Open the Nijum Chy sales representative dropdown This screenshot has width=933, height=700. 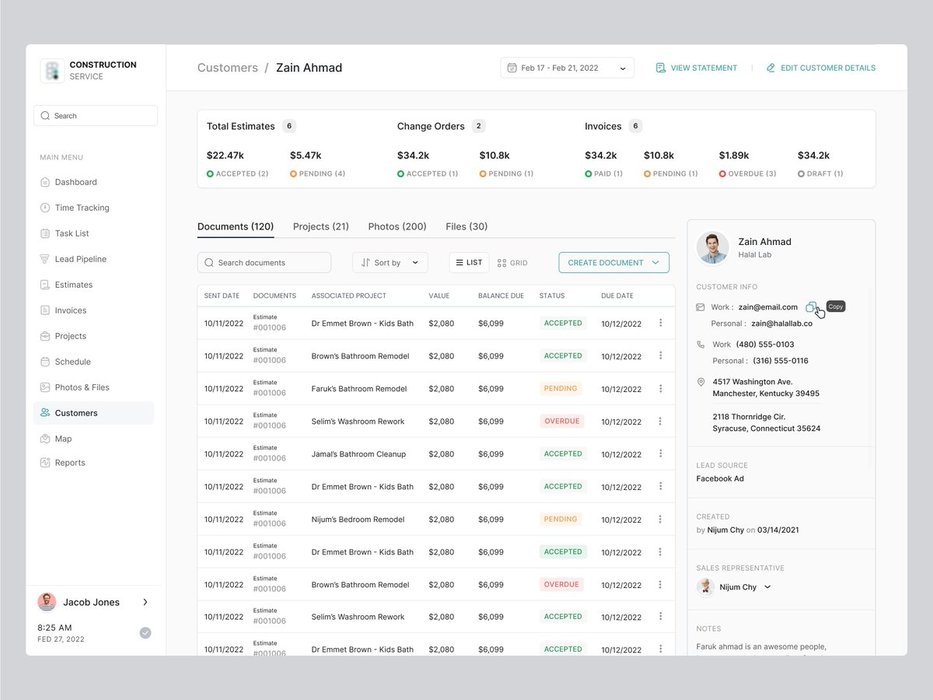pos(767,587)
